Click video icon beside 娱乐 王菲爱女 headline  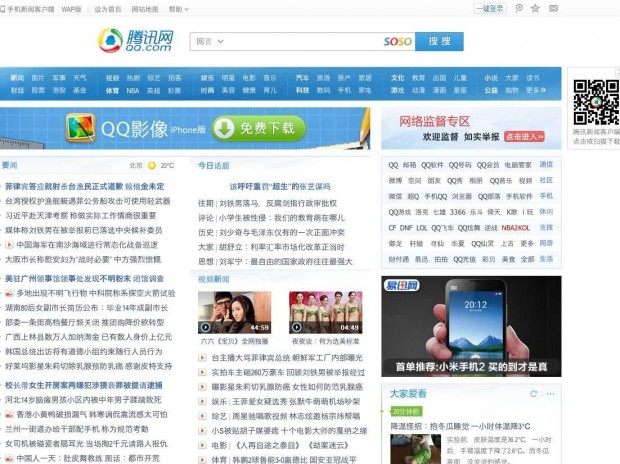[202, 402]
